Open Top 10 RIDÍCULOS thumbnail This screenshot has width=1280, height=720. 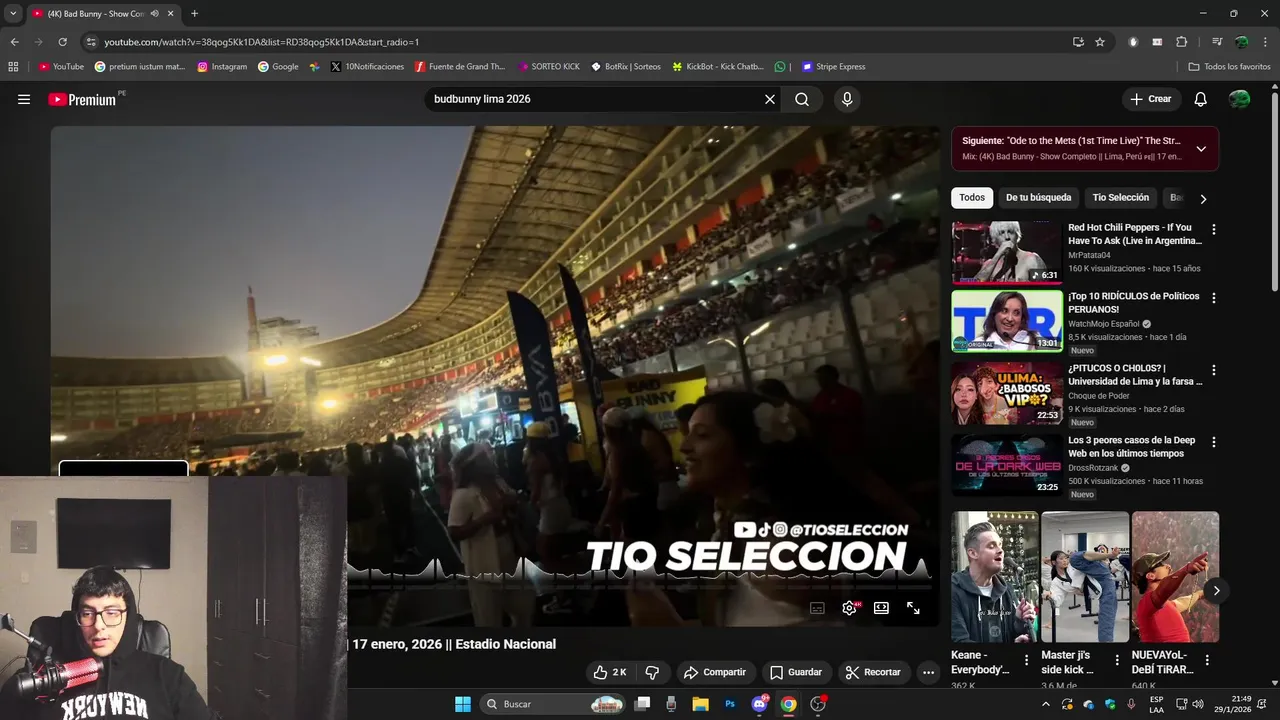tap(1006, 321)
